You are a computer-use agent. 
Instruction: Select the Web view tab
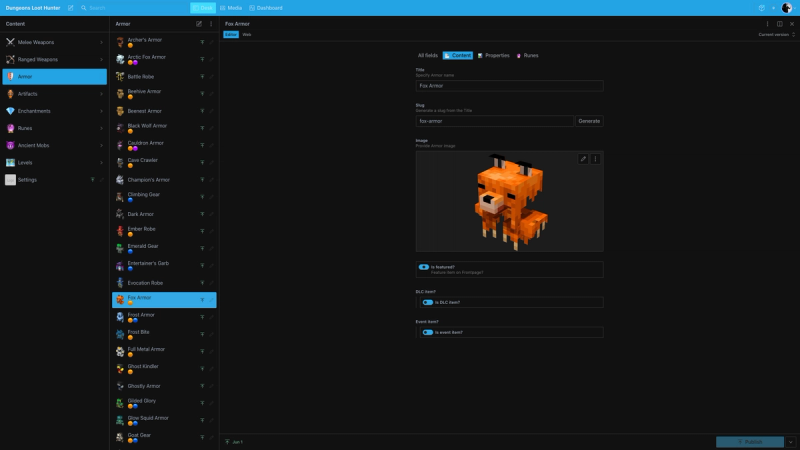(x=247, y=35)
